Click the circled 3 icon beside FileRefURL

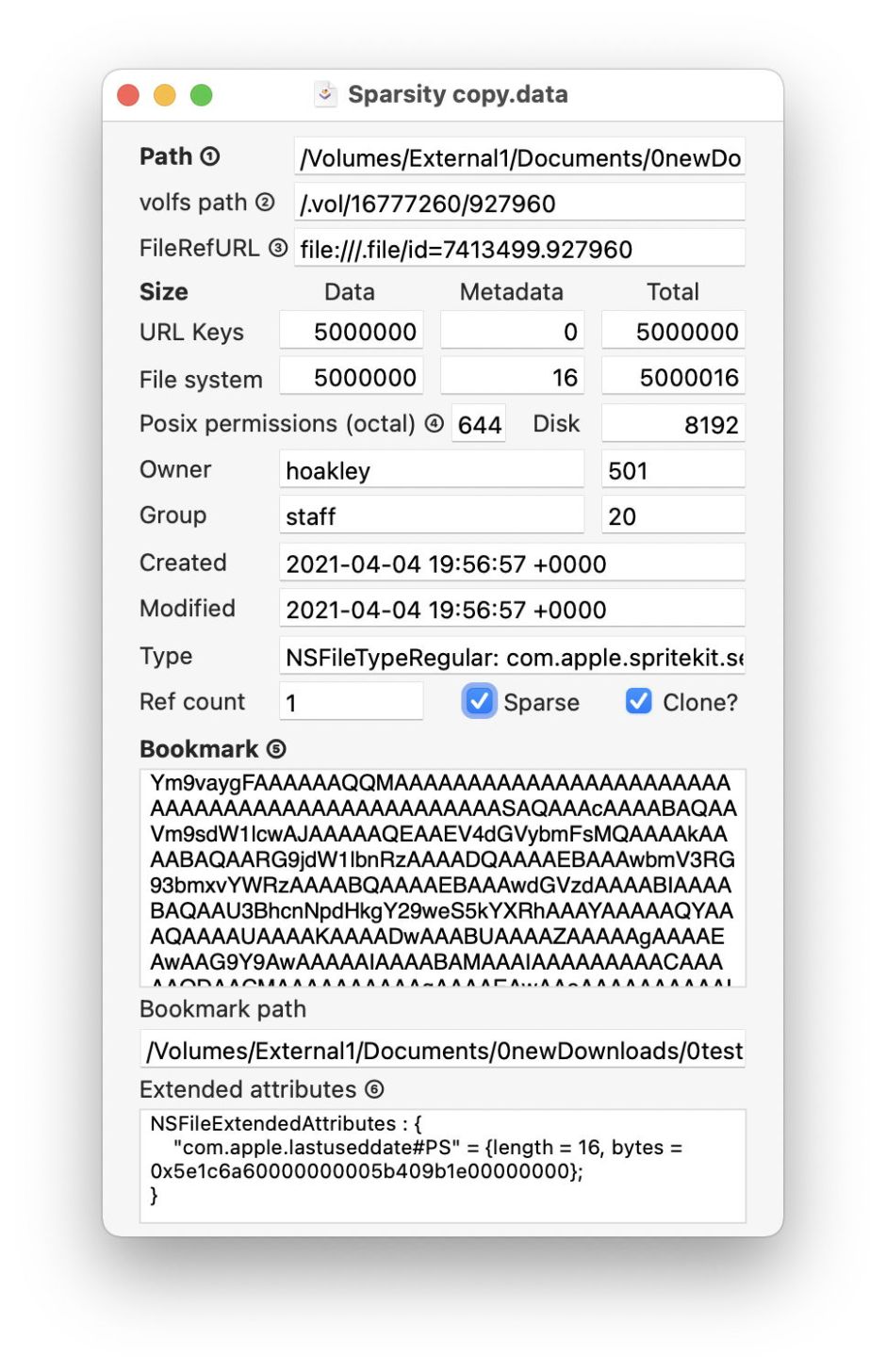[x=277, y=248]
